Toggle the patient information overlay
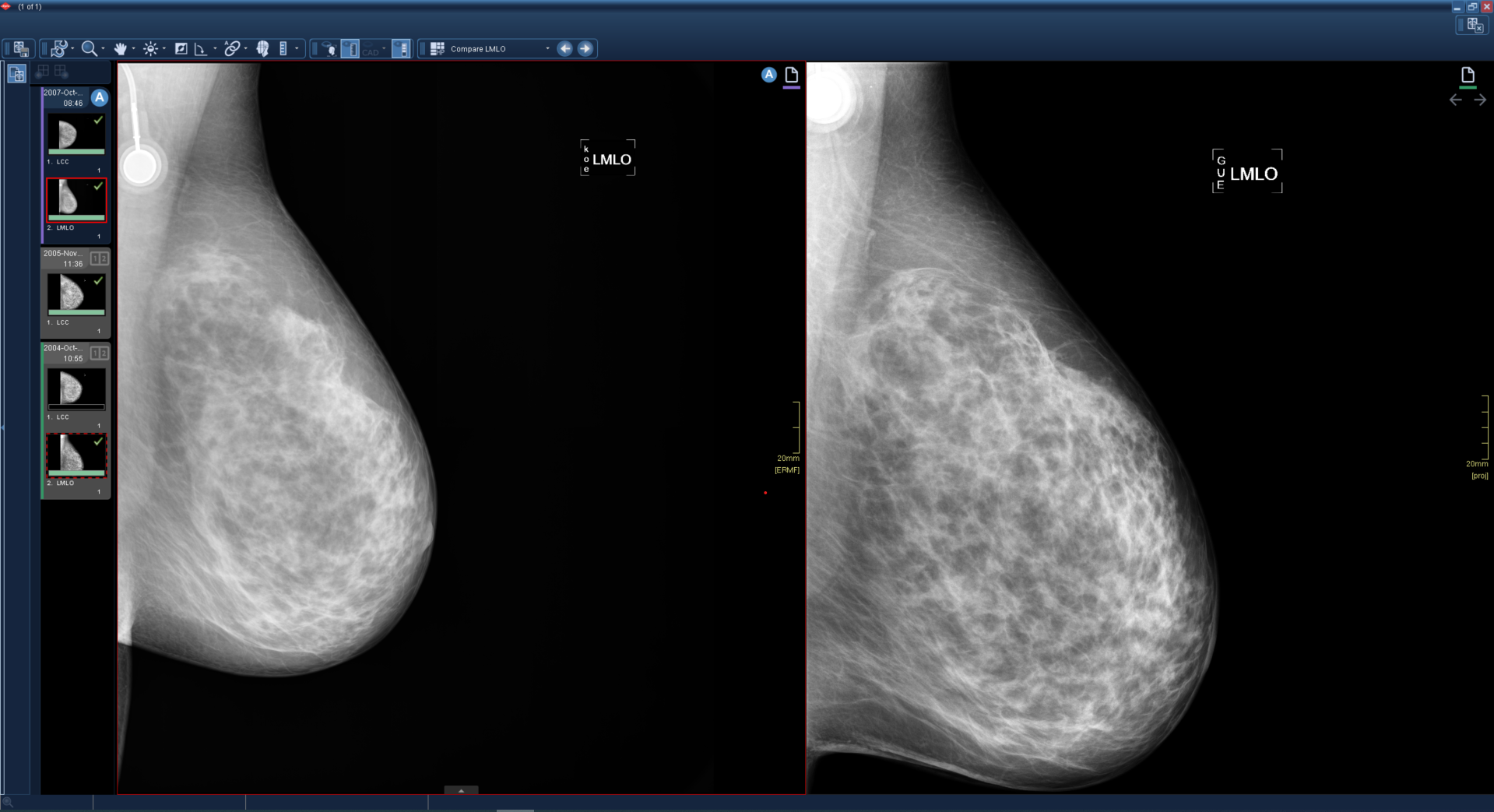The image size is (1494, 812). coord(329,49)
